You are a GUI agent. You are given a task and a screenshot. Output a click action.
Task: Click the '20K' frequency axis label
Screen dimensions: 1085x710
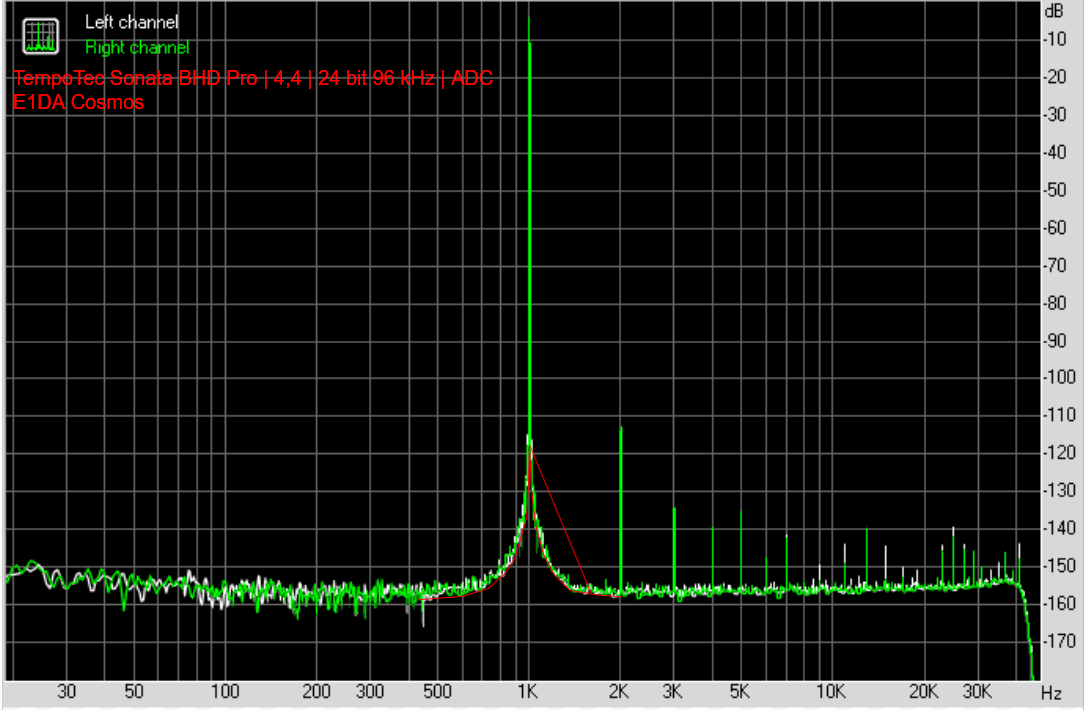[x=923, y=691]
